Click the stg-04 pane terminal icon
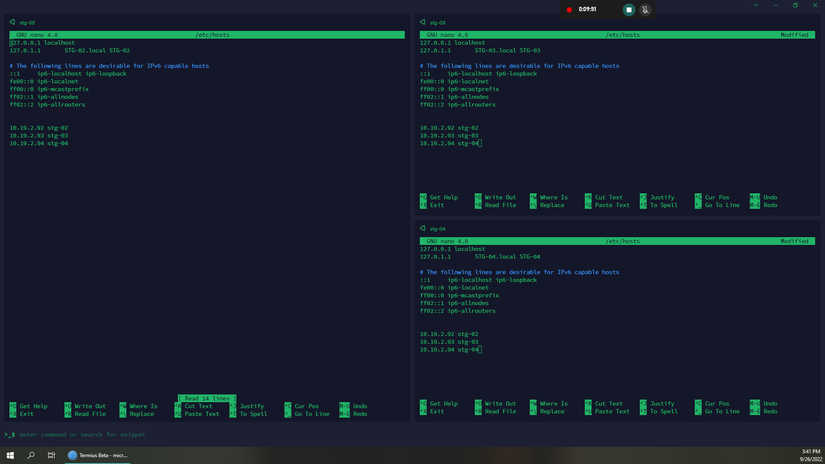Screen dimensions: 825x464 tap(422, 229)
